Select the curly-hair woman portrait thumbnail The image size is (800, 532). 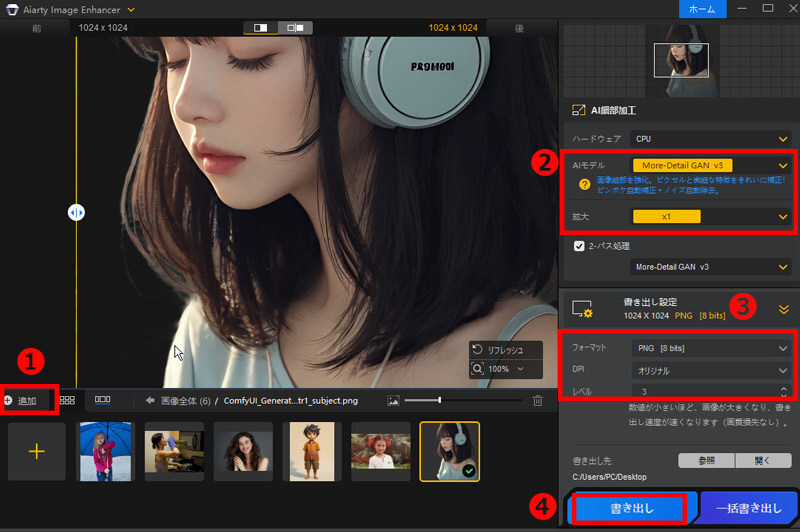[x=243, y=451]
